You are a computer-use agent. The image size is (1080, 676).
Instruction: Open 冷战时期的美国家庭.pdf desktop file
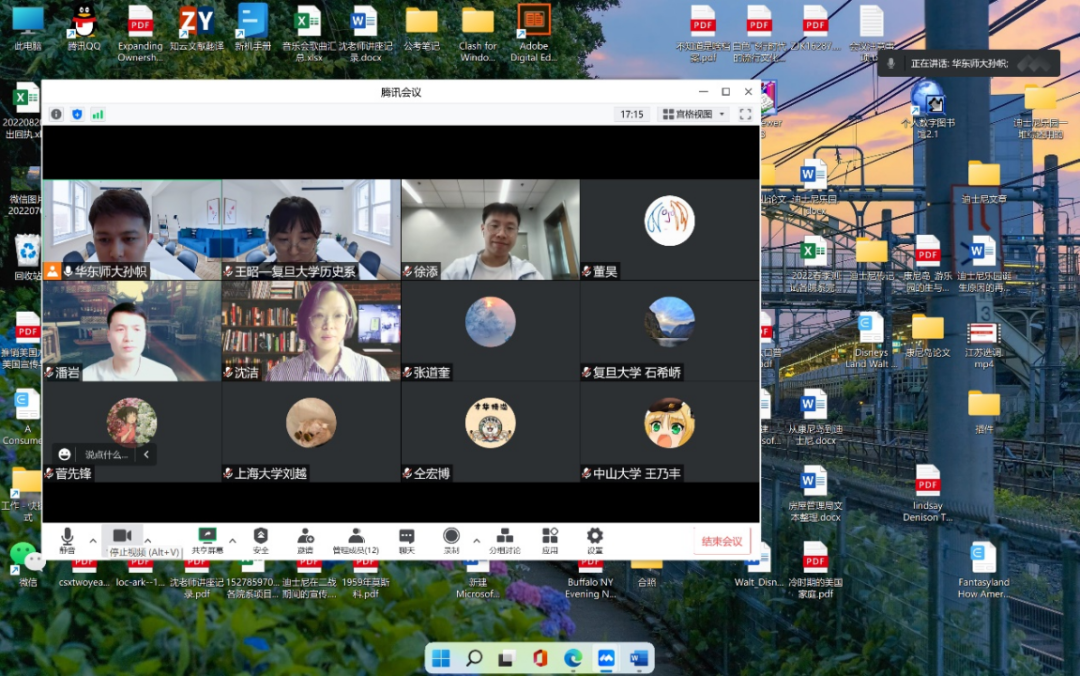coord(815,570)
